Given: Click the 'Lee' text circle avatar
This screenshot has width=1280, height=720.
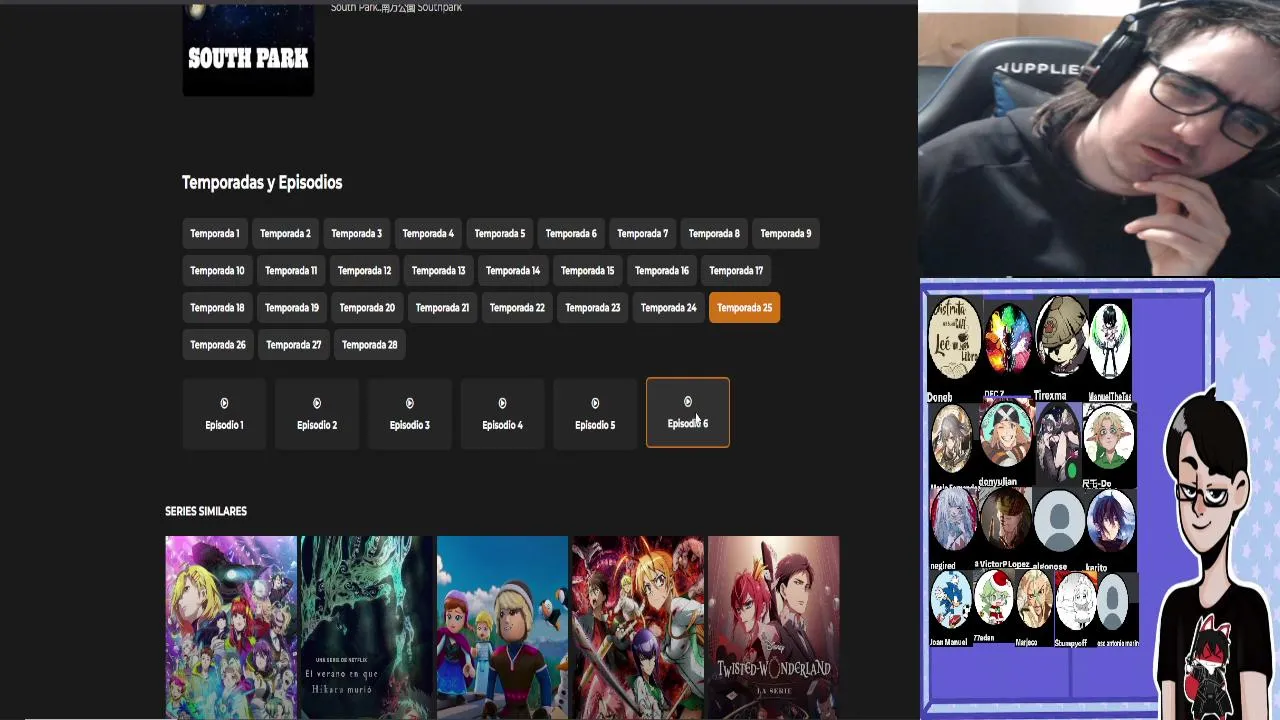Looking at the screenshot, I should [954, 338].
